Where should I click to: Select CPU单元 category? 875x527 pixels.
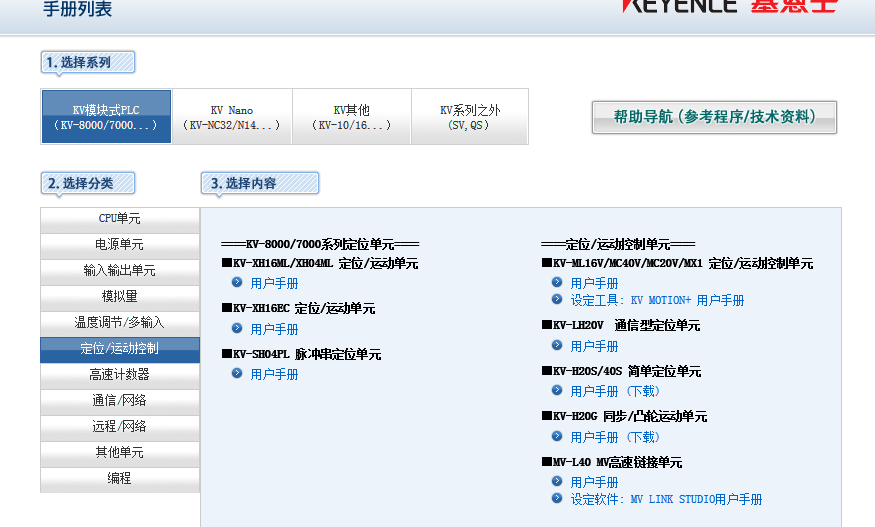coord(120,218)
